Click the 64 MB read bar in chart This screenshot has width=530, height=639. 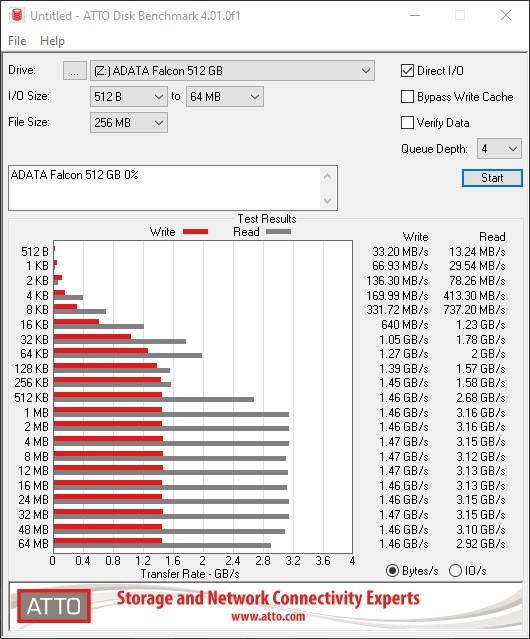[x=162, y=545]
